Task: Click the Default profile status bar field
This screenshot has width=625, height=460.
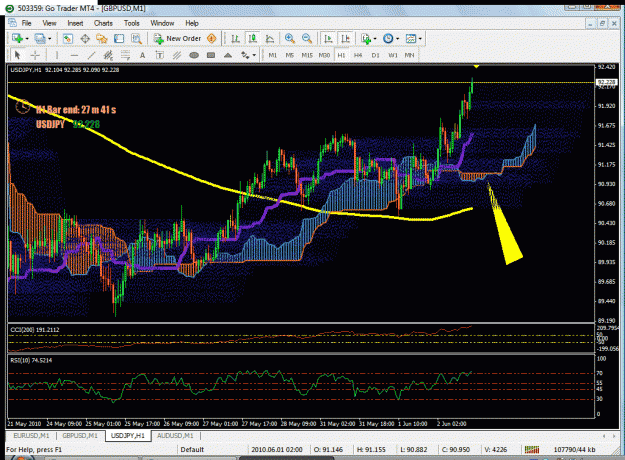Action: click(x=192, y=450)
